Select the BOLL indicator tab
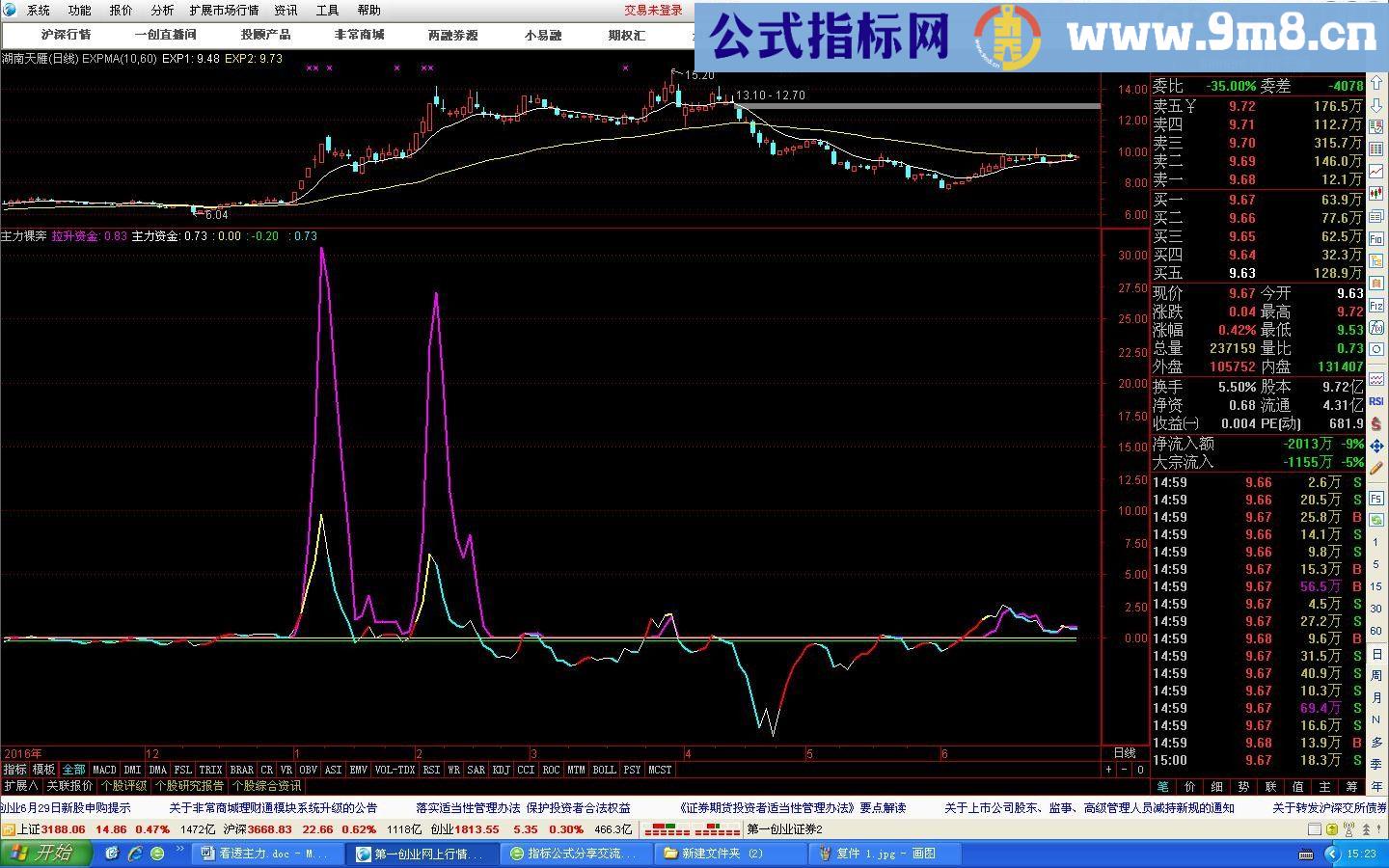 coord(604,770)
